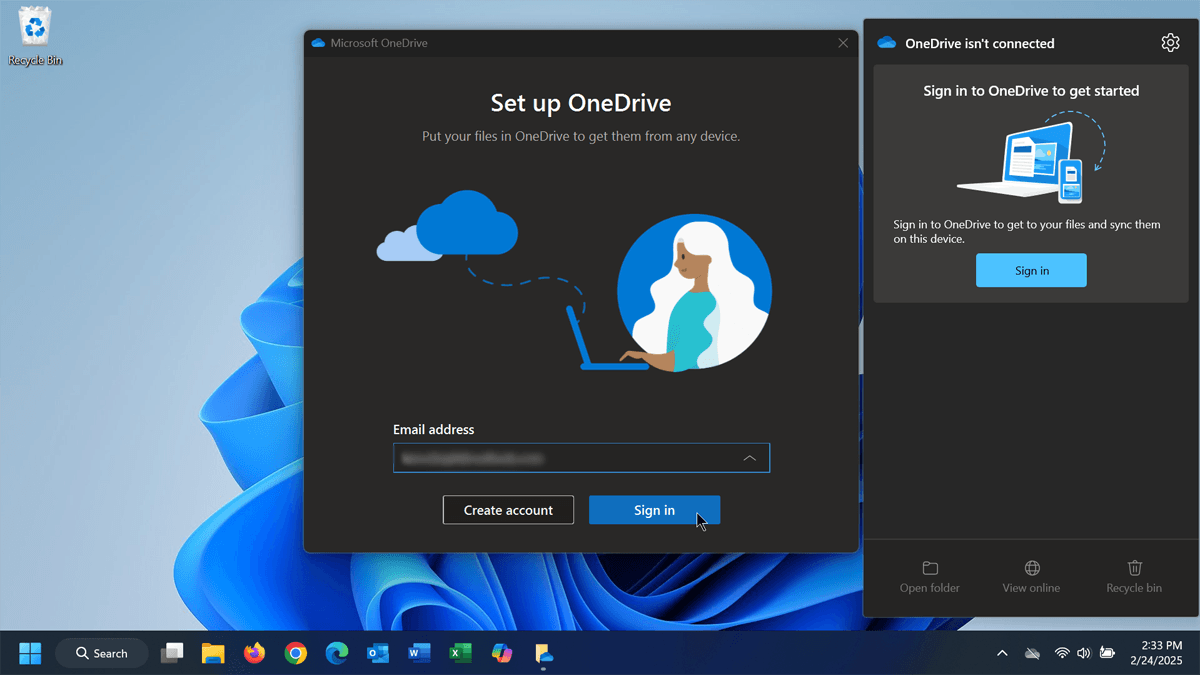Click the OneDrive cloud icon in system tray
Viewport: 1200px width, 675px height.
[1032, 652]
